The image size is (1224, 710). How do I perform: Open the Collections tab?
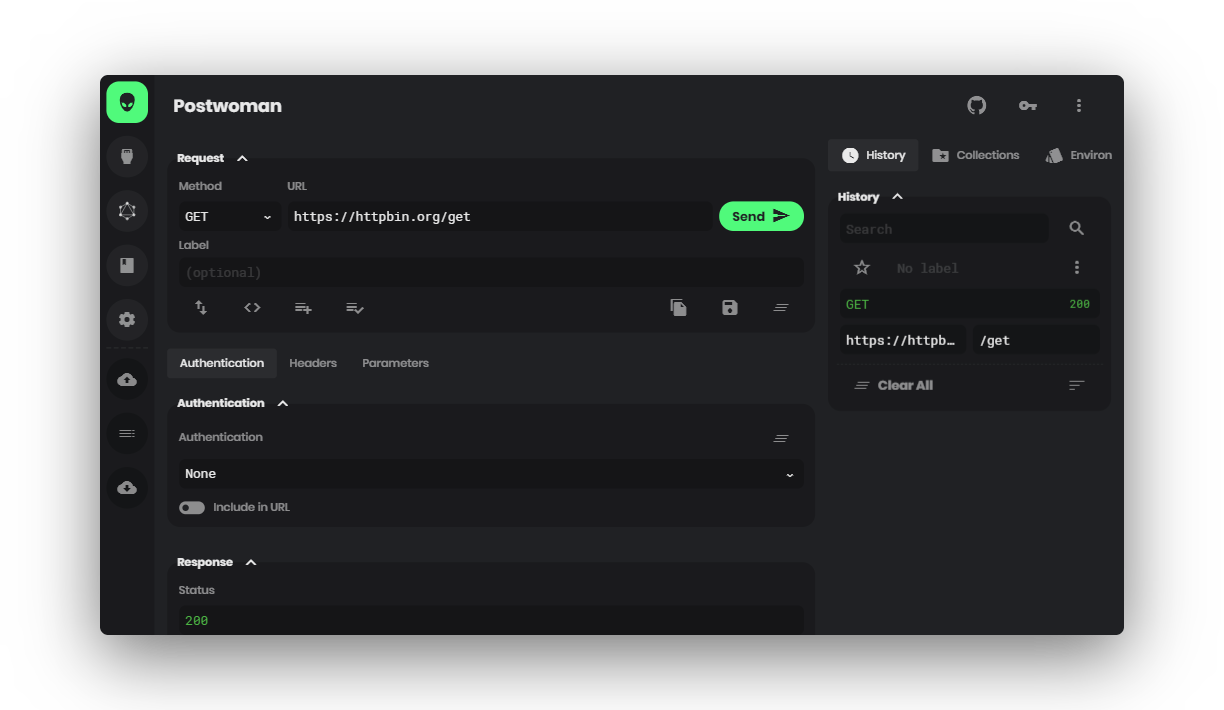pyautogui.click(x=975, y=155)
